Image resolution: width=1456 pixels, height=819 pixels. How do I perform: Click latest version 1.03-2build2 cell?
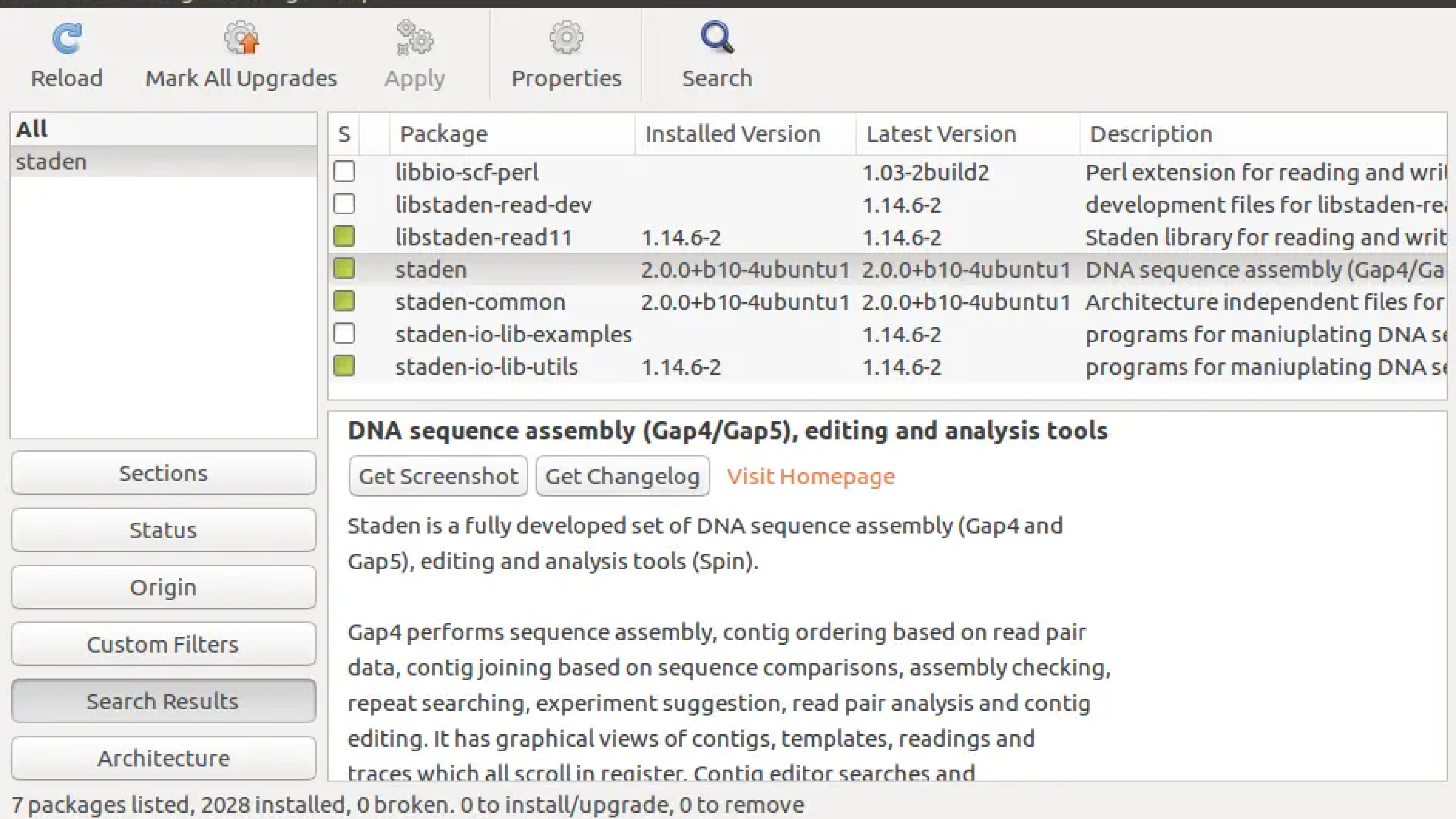926,173
